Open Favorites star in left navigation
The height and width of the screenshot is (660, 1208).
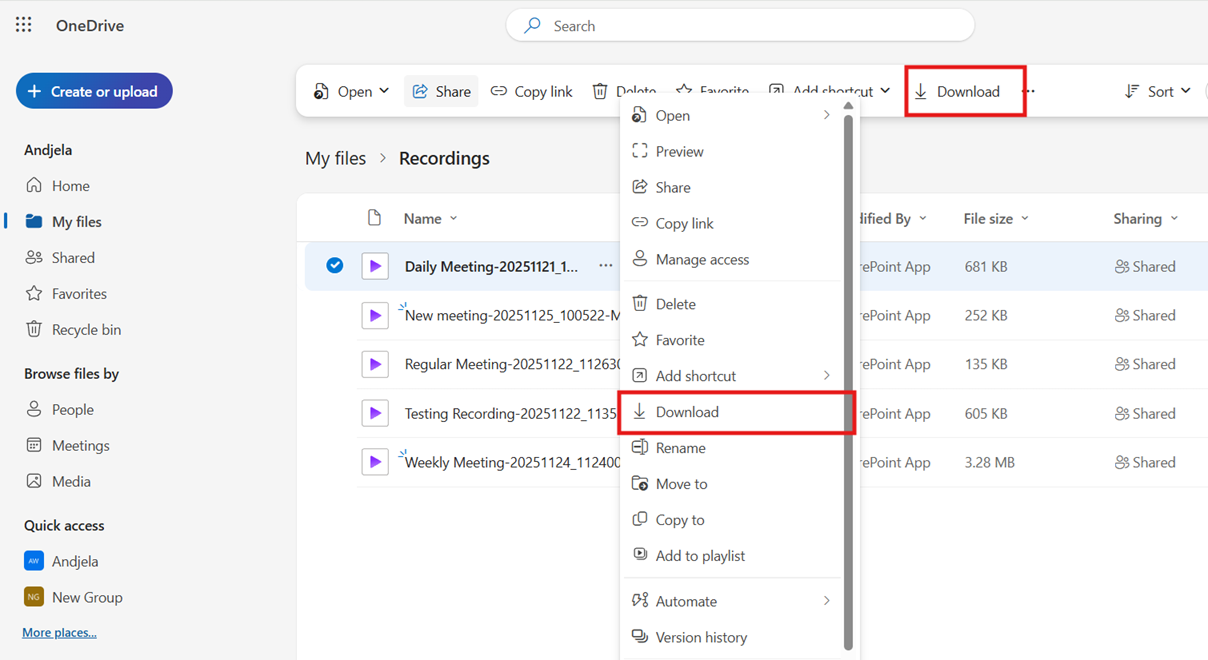click(x=34, y=293)
